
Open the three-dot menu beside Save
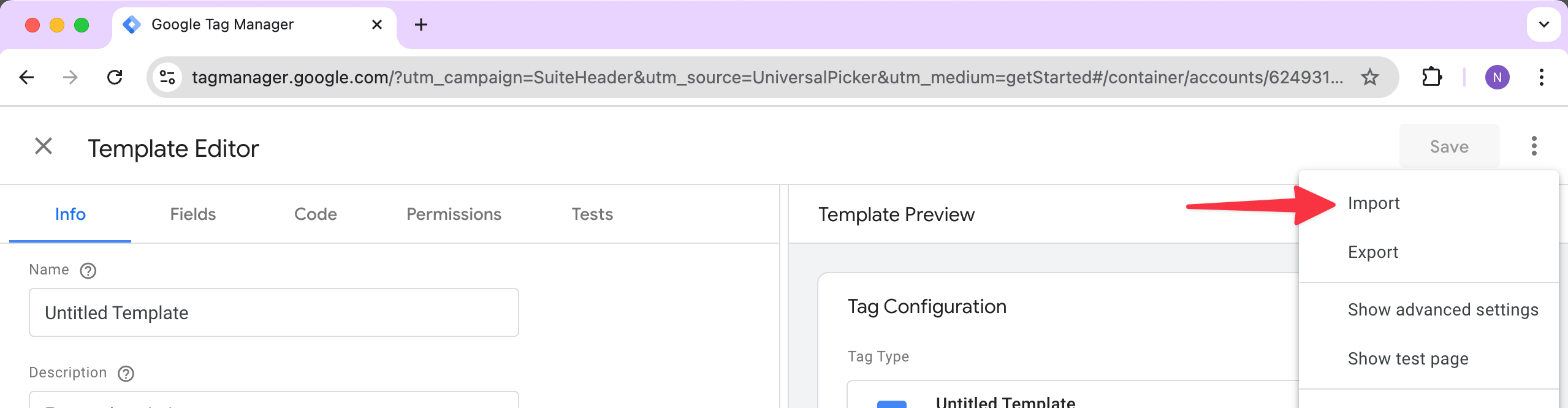(1534, 146)
